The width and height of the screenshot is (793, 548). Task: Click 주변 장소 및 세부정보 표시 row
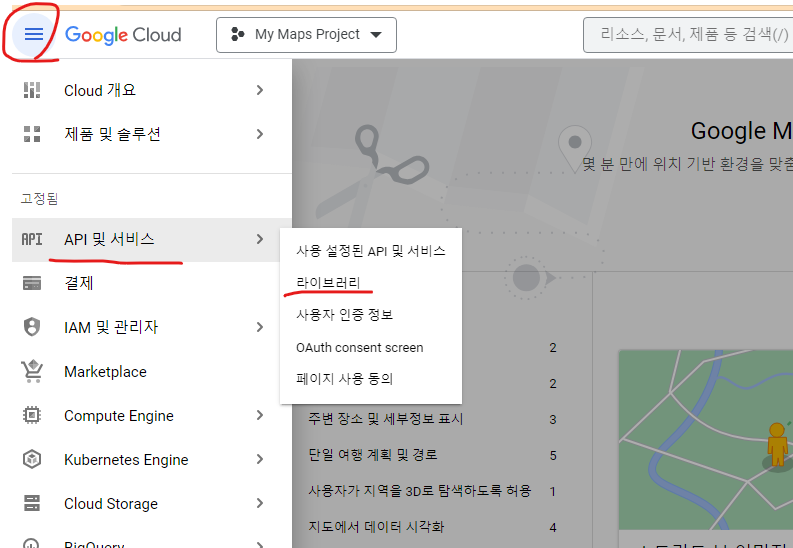(433, 419)
